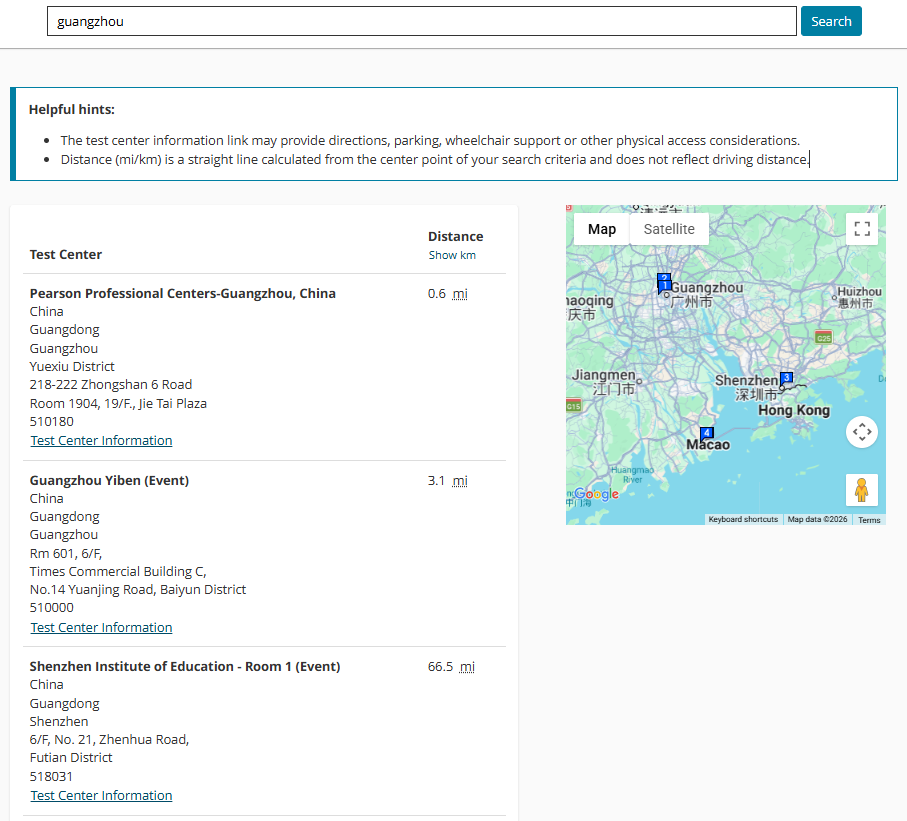Click the 'Distance' column header
This screenshot has width=907, height=821.
455,237
